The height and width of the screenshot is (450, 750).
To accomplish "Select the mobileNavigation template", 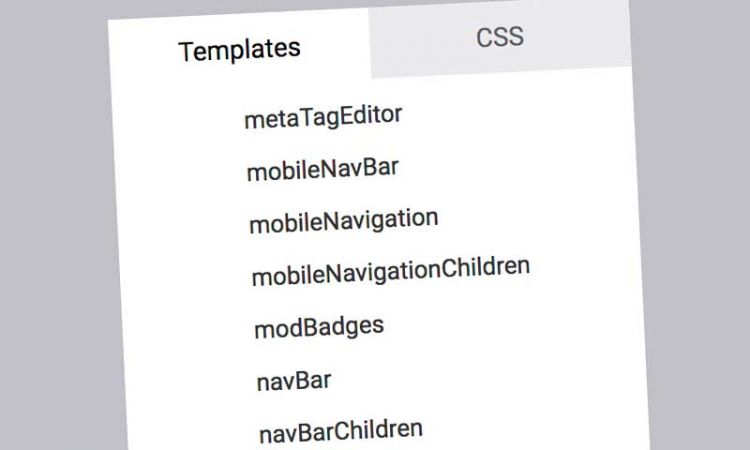I will 344,220.
